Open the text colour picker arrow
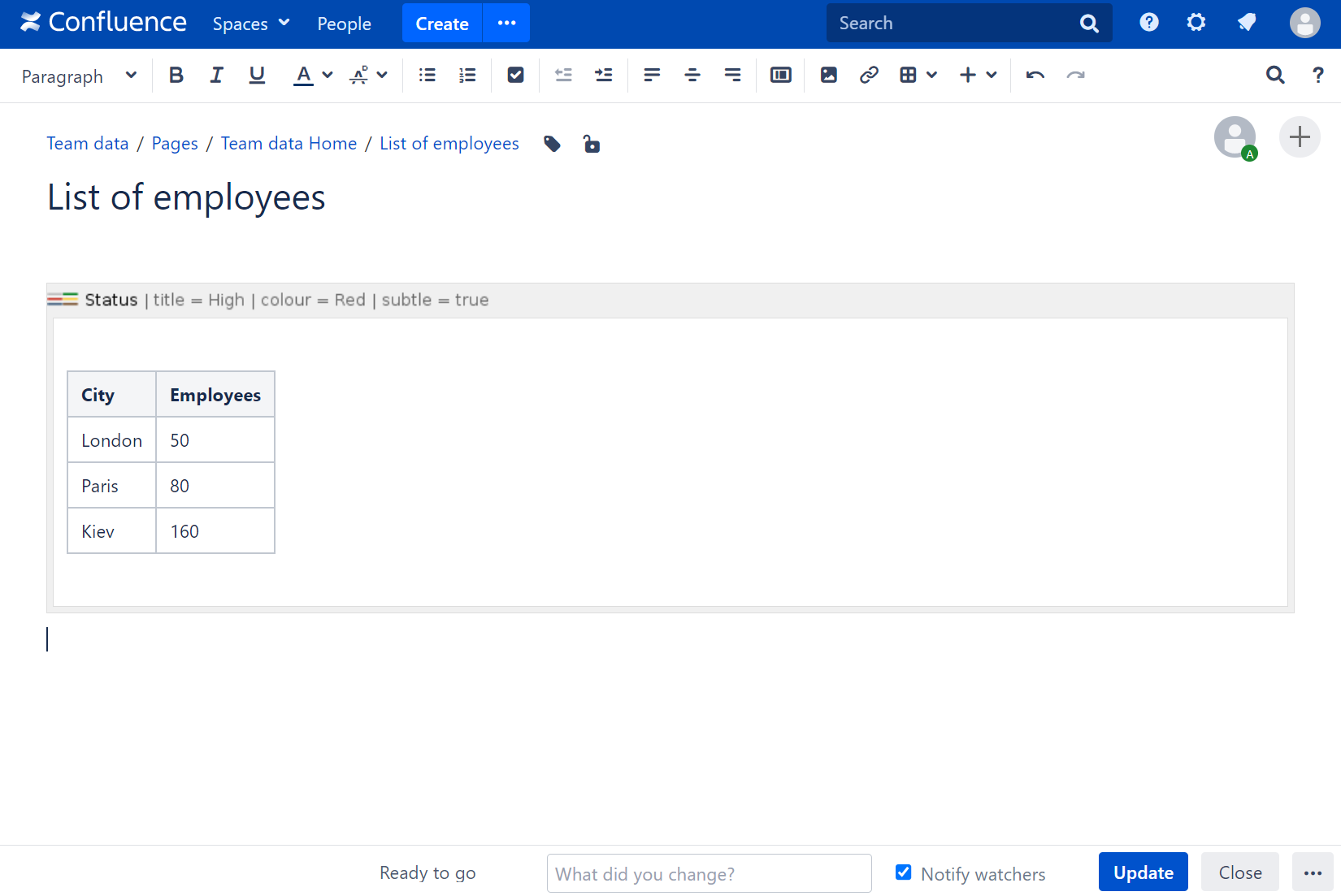This screenshot has height=896, width=1341. [328, 76]
